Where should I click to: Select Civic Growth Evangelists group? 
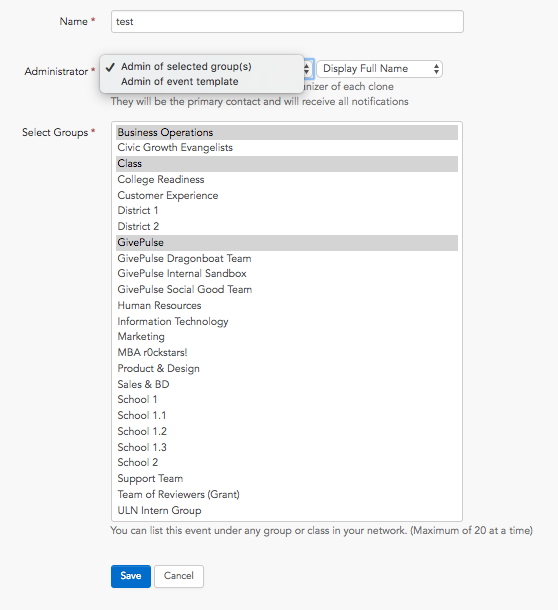[287, 148]
